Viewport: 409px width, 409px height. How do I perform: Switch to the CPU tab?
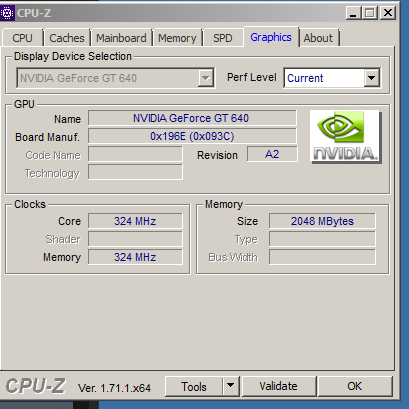click(22, 38)
